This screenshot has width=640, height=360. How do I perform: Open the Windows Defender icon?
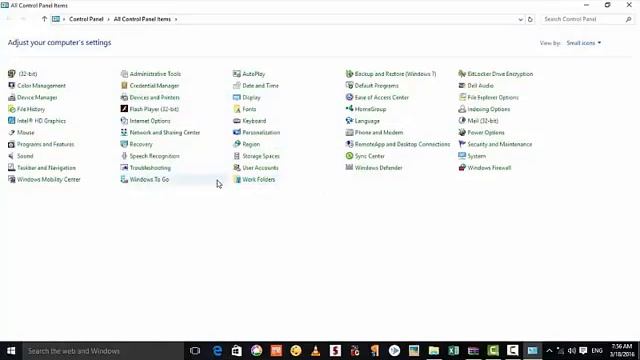coord(349,168)
